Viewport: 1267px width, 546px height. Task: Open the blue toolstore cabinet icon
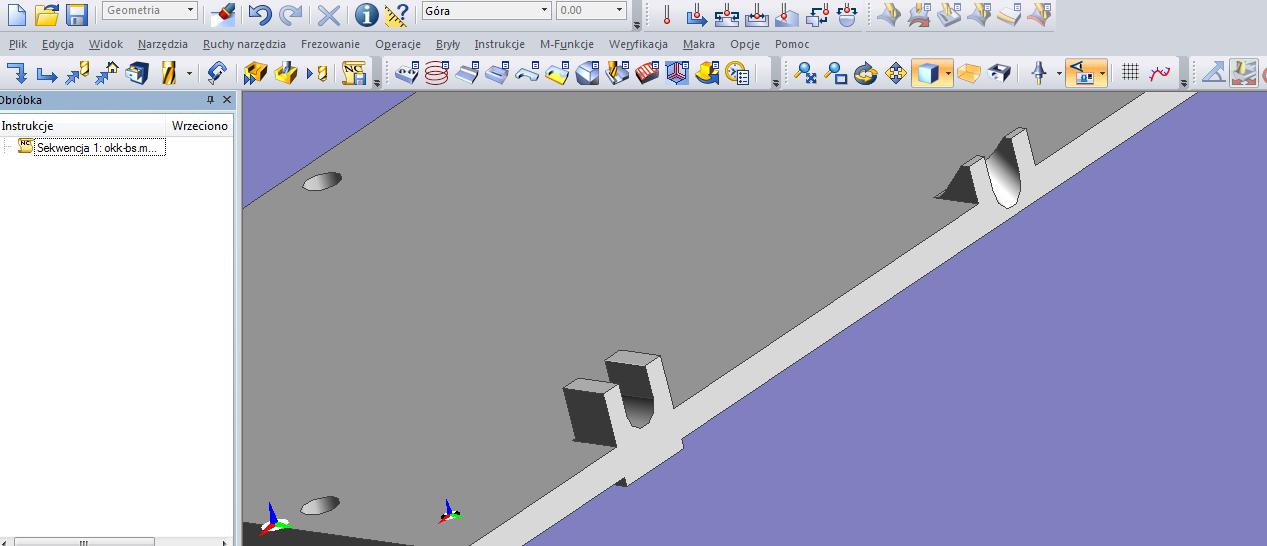point(137,73)
